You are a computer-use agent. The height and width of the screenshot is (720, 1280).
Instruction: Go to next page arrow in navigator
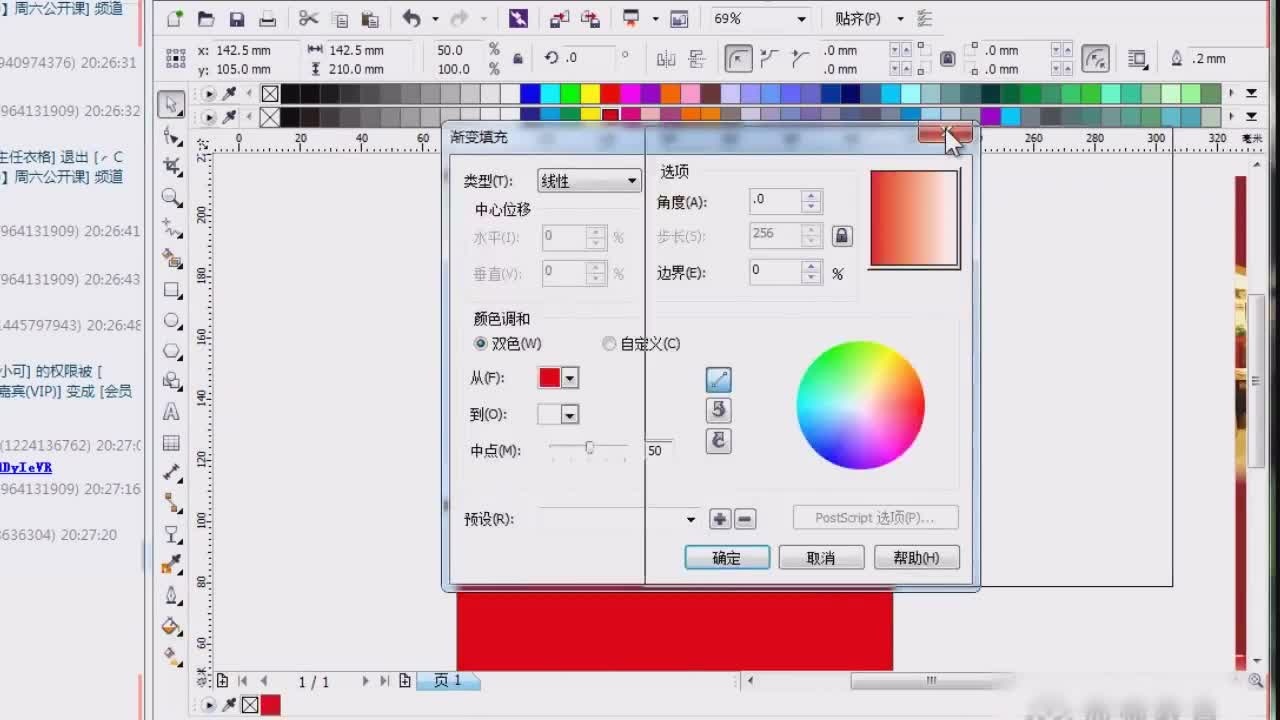(x=365, y=681)
